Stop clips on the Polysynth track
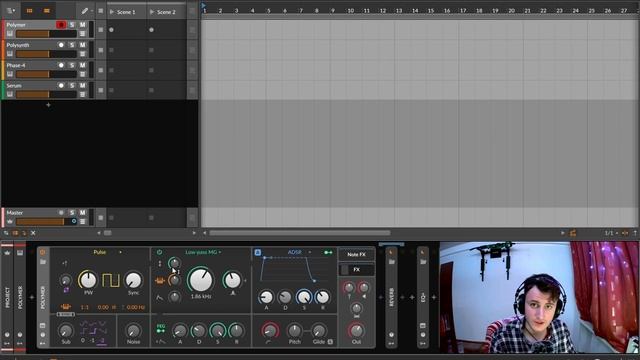The image size is (640, 360). pos(101,50)
